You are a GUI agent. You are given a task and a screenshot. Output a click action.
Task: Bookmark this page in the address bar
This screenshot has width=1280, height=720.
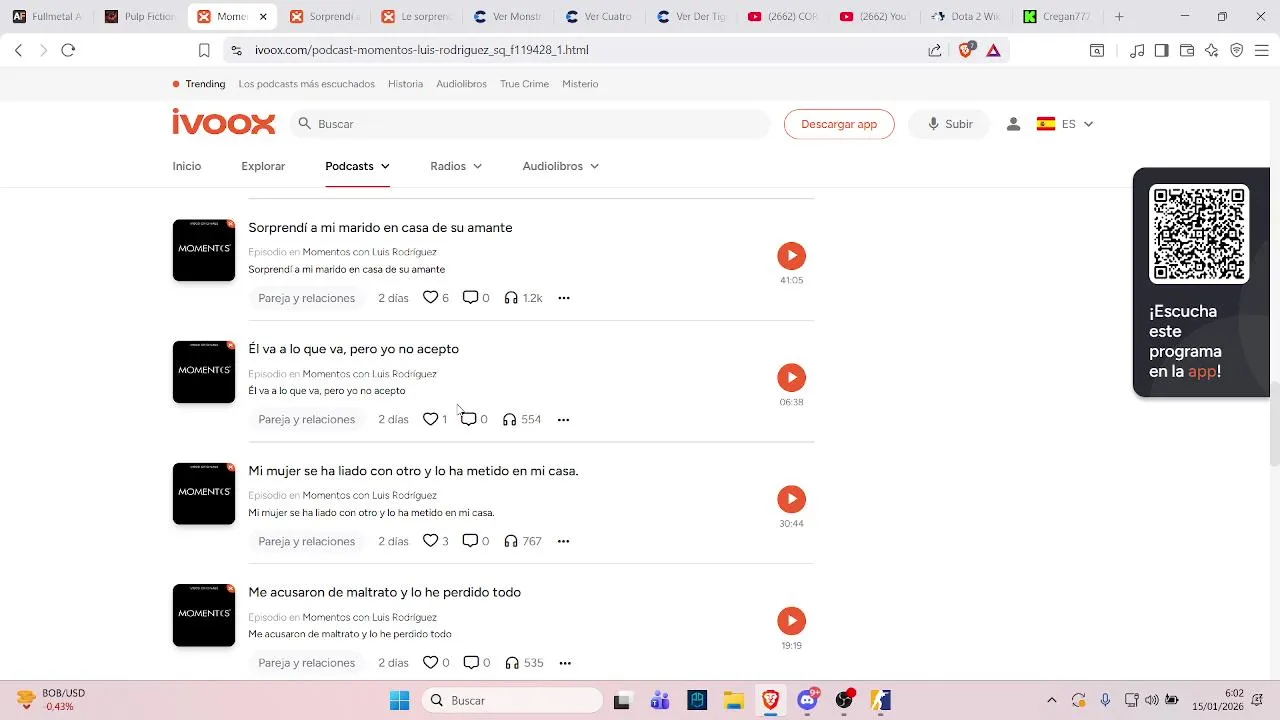[204, 50]
